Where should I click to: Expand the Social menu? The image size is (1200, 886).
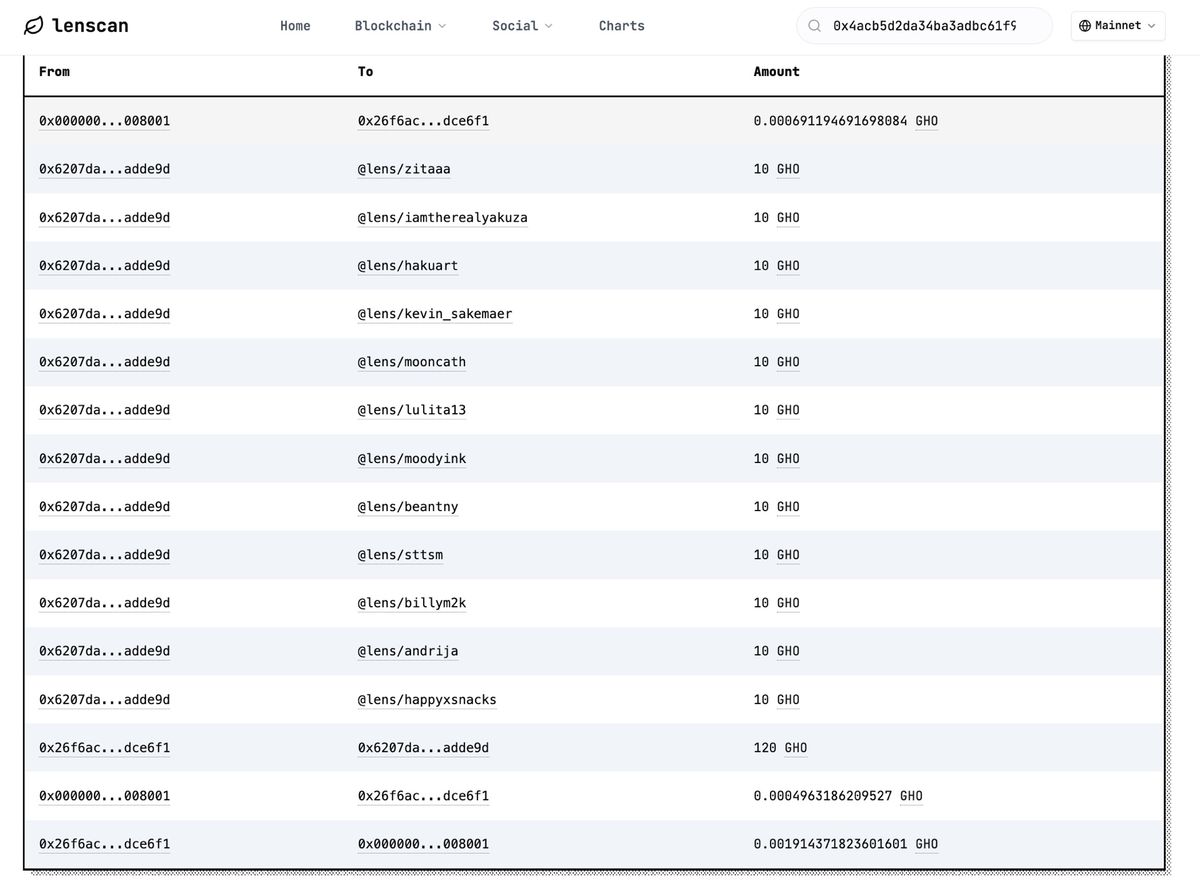coord(522,26)
